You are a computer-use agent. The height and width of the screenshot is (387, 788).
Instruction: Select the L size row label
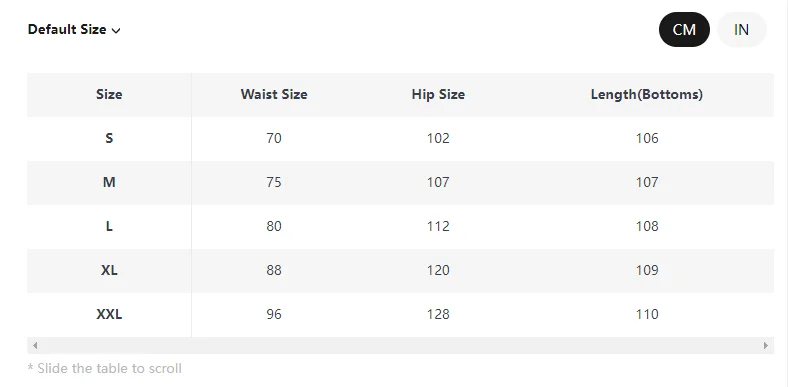click(x=109, y=226)
